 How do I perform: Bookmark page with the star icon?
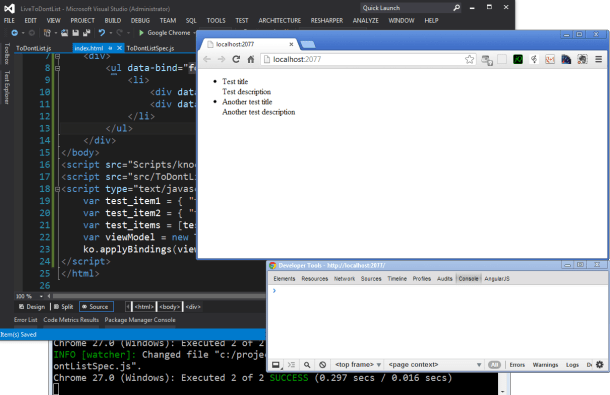pyautogui.click(x=469, y=59)
